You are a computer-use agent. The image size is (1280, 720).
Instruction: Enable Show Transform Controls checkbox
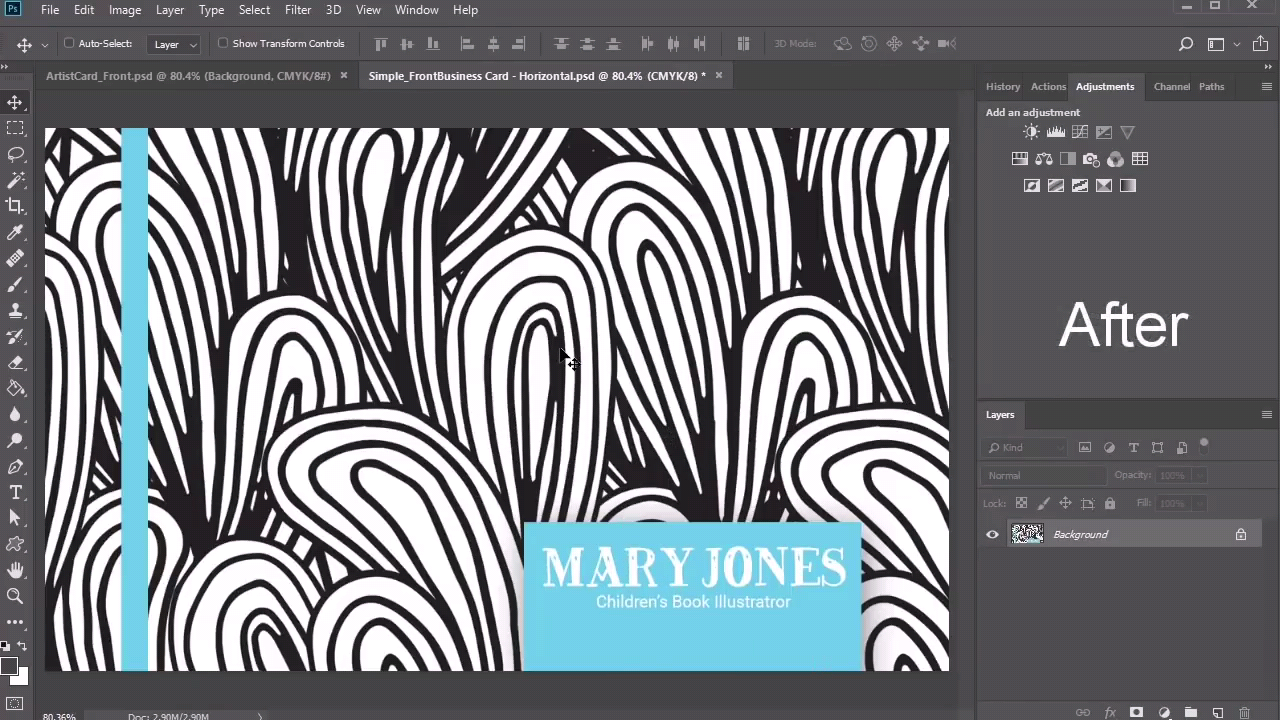coord(223,43)
